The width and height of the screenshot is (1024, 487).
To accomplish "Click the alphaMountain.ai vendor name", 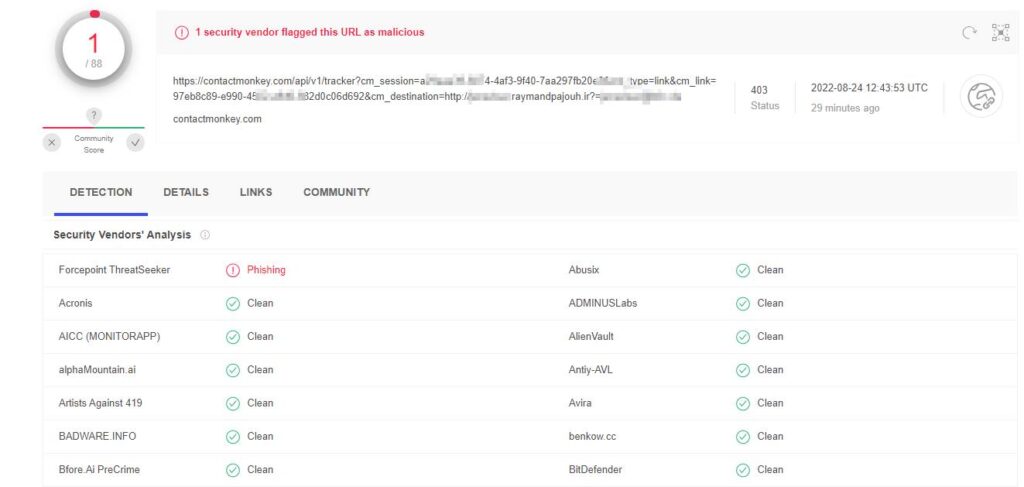I will (x=97, y=370).
